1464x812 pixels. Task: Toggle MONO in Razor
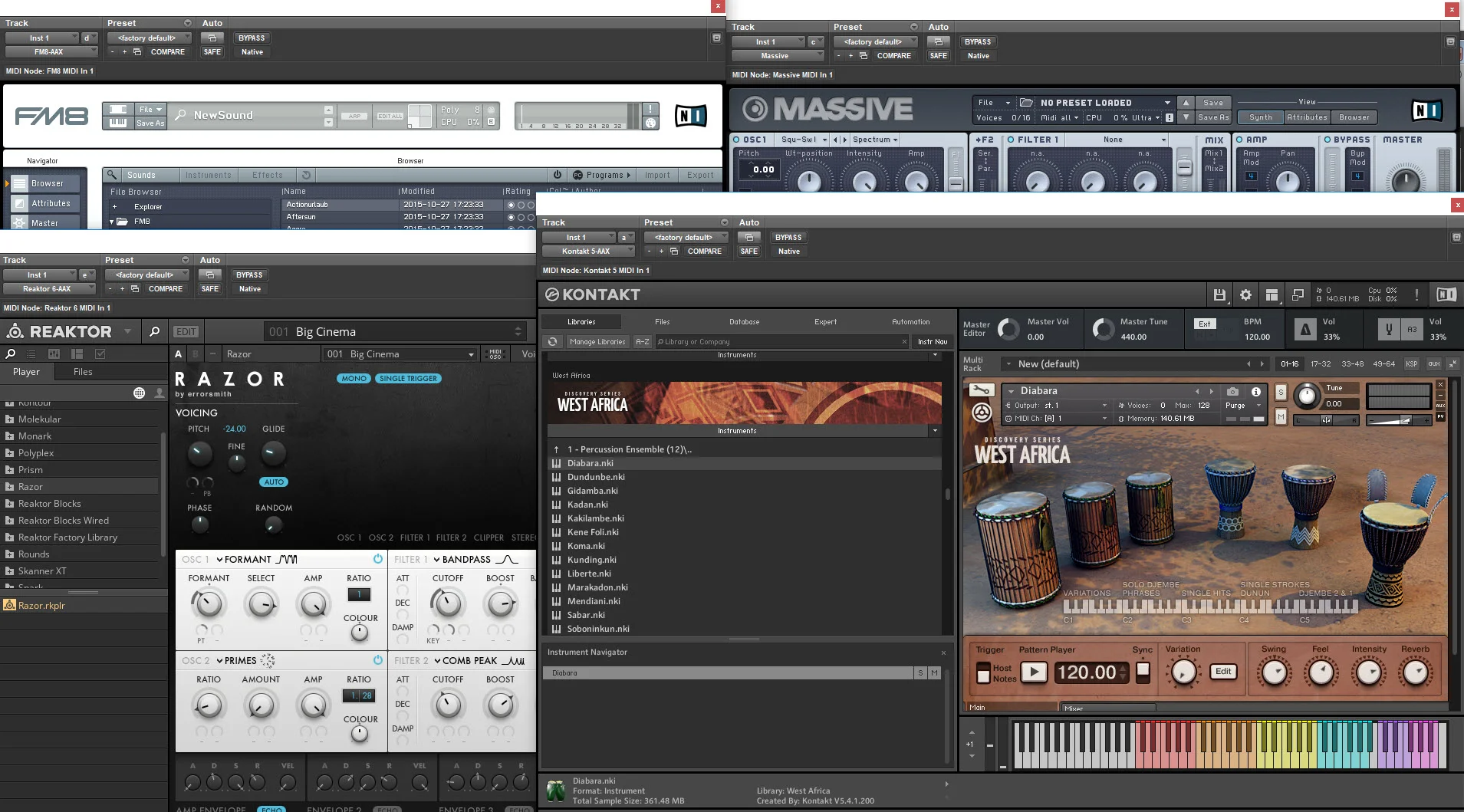coord(354,378)
